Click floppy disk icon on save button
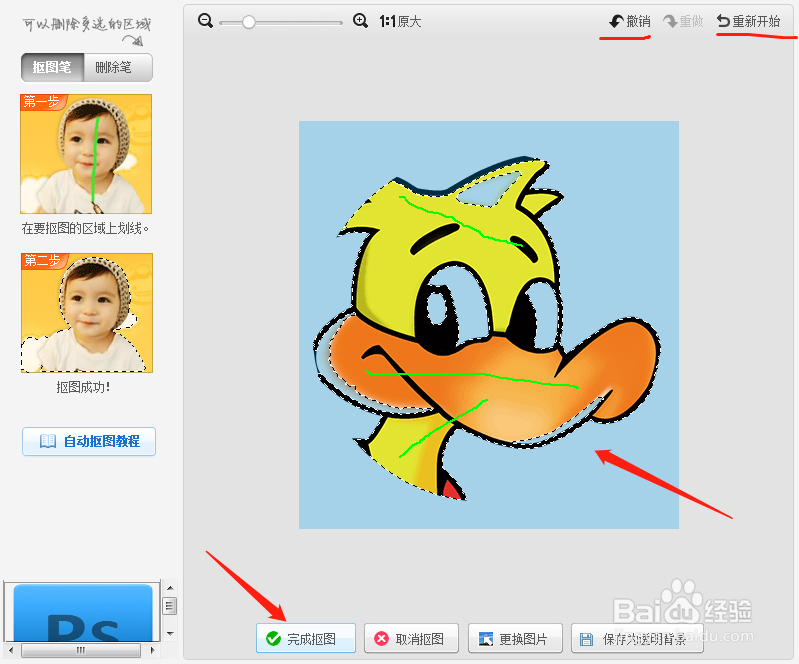 [x=587, y=639]
